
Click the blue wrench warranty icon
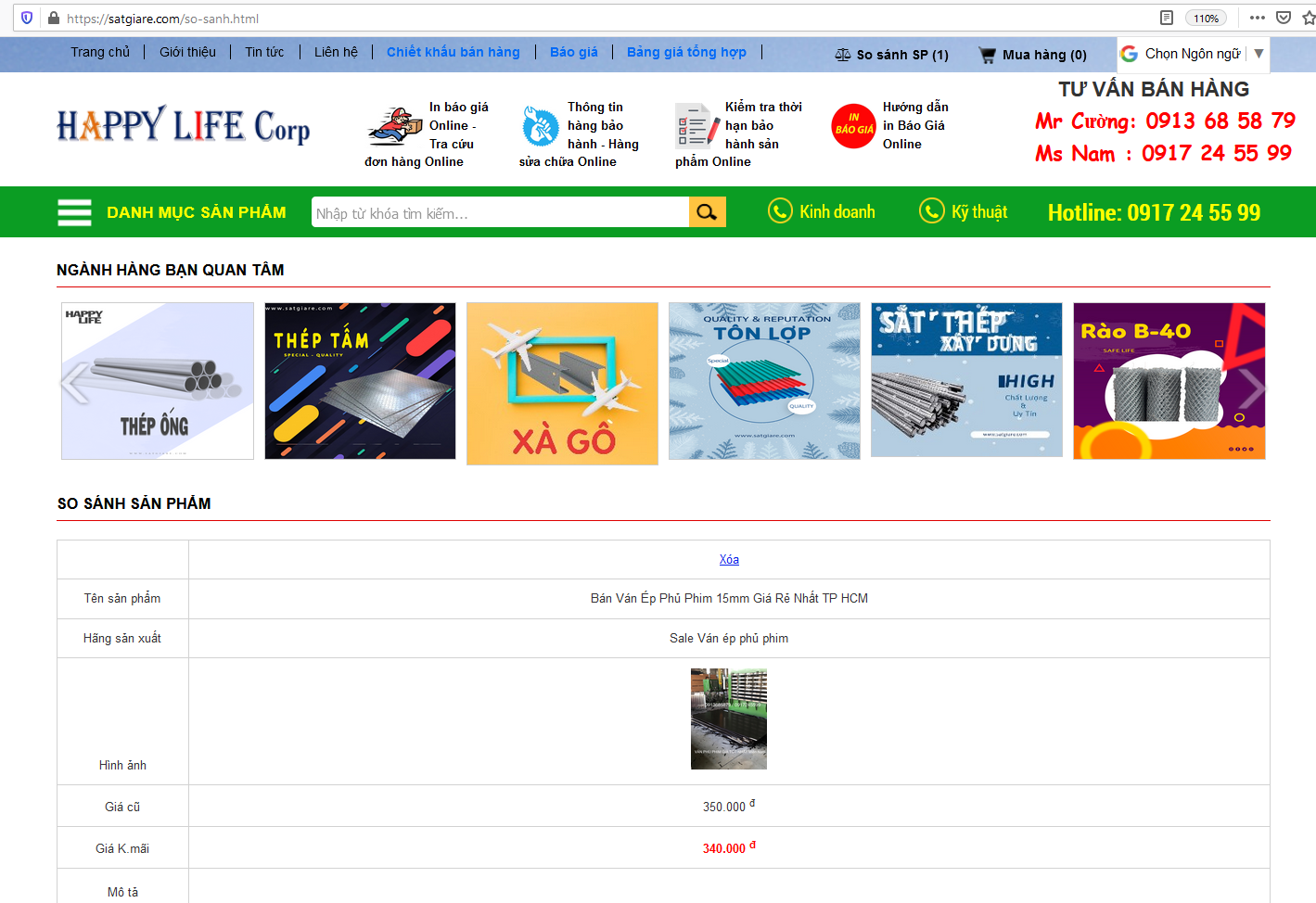pyautogui.click(x=540, y=127)
